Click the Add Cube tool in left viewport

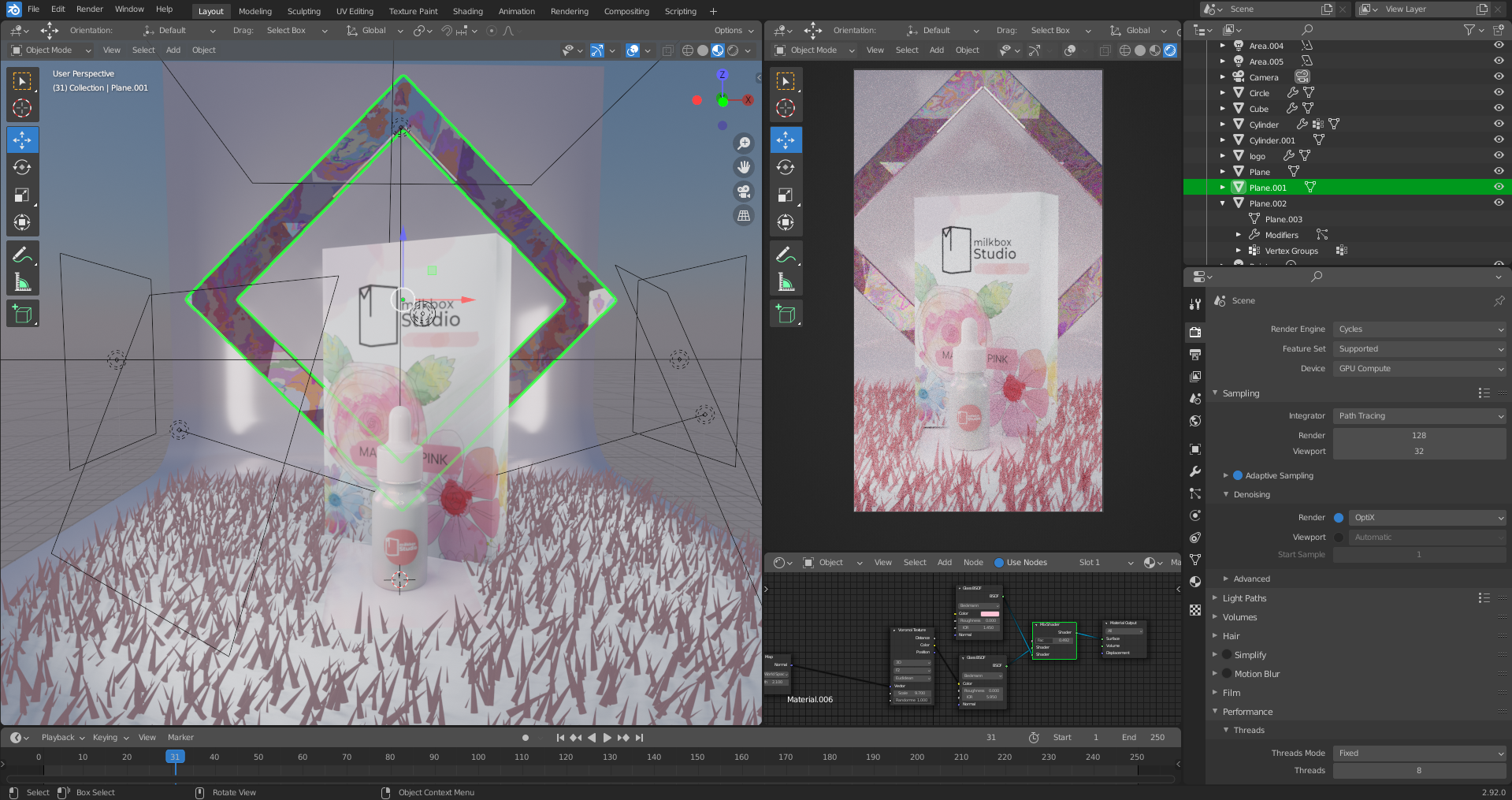coord(22,314)
